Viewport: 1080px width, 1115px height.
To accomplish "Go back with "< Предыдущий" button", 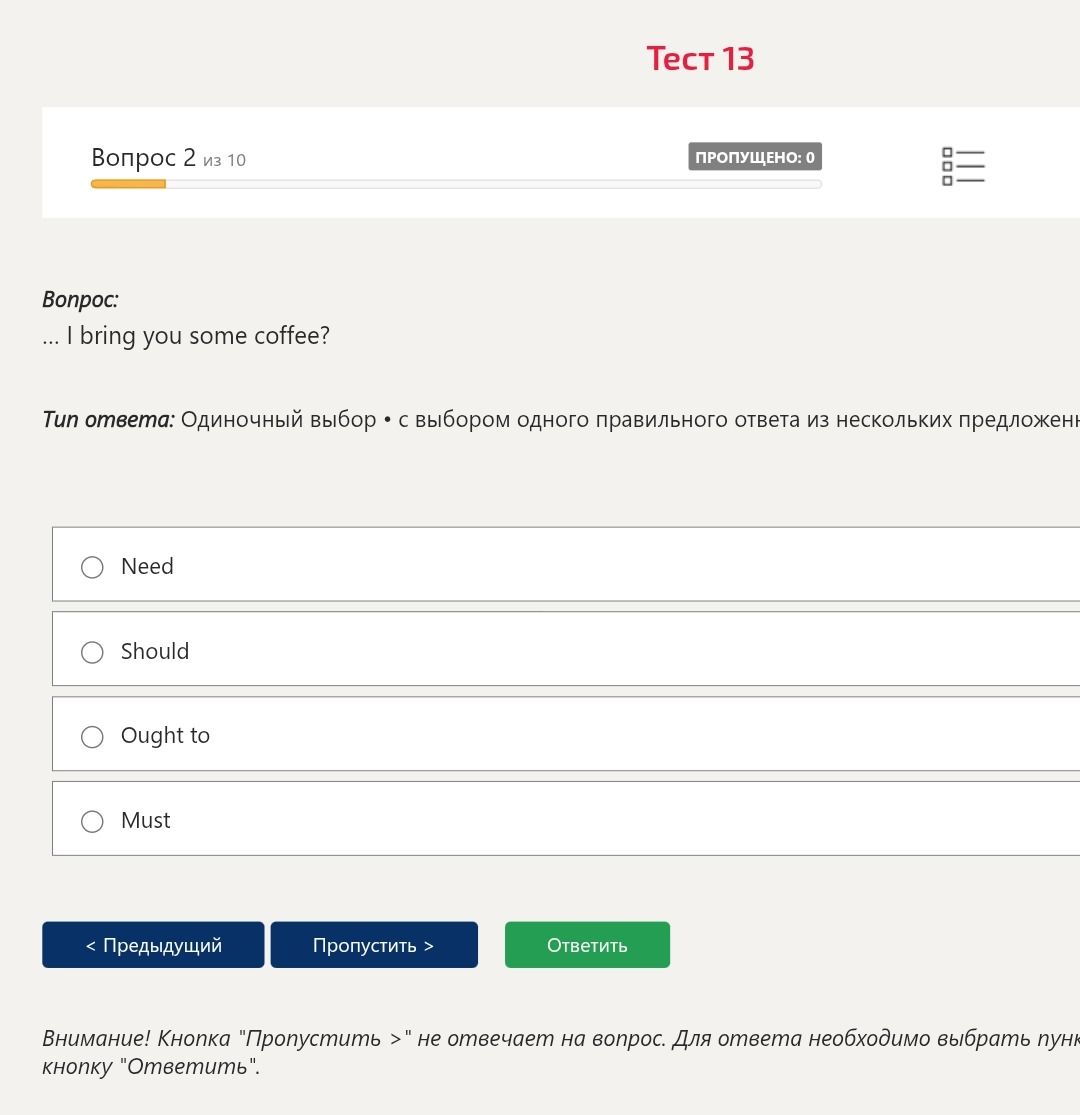I will pyautogui.click(x=153, y=945).
